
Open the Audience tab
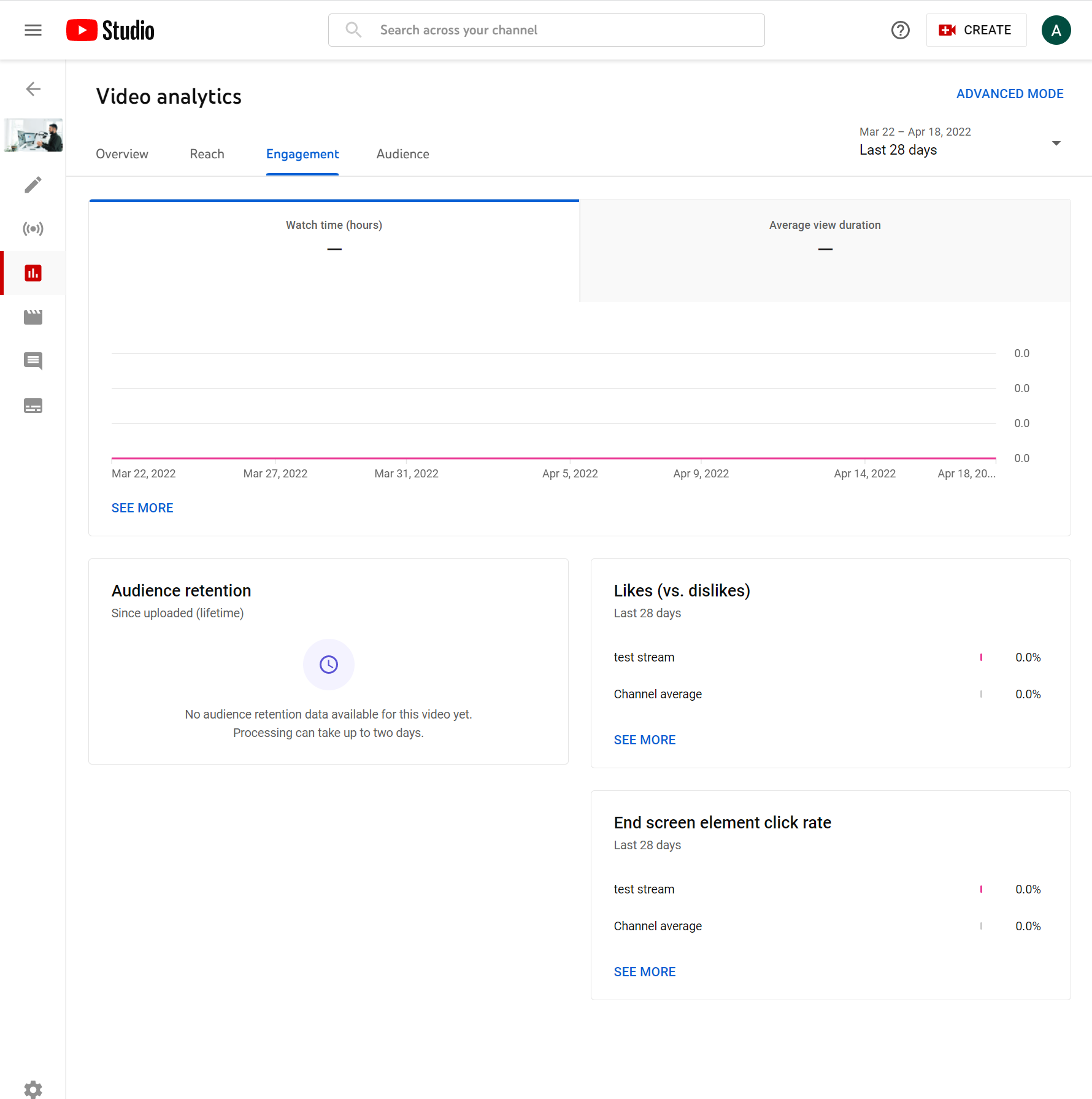pos(403,154)
